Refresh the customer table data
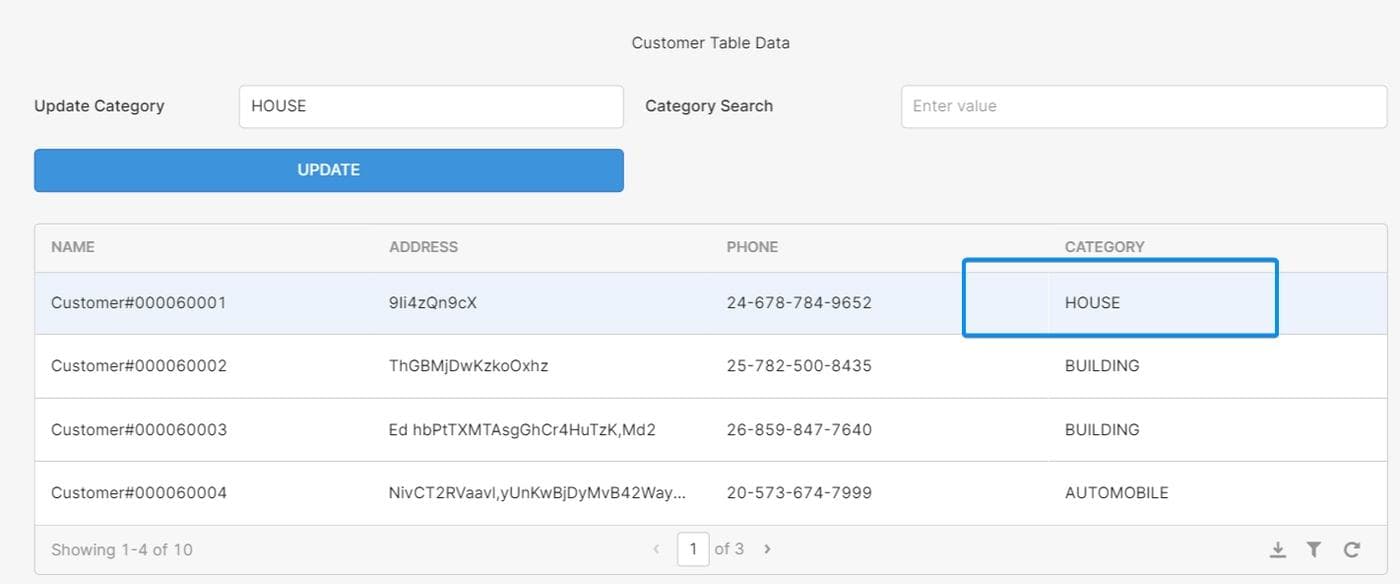This screenshot has height=584, width=1400. [x=1351, y=549]
